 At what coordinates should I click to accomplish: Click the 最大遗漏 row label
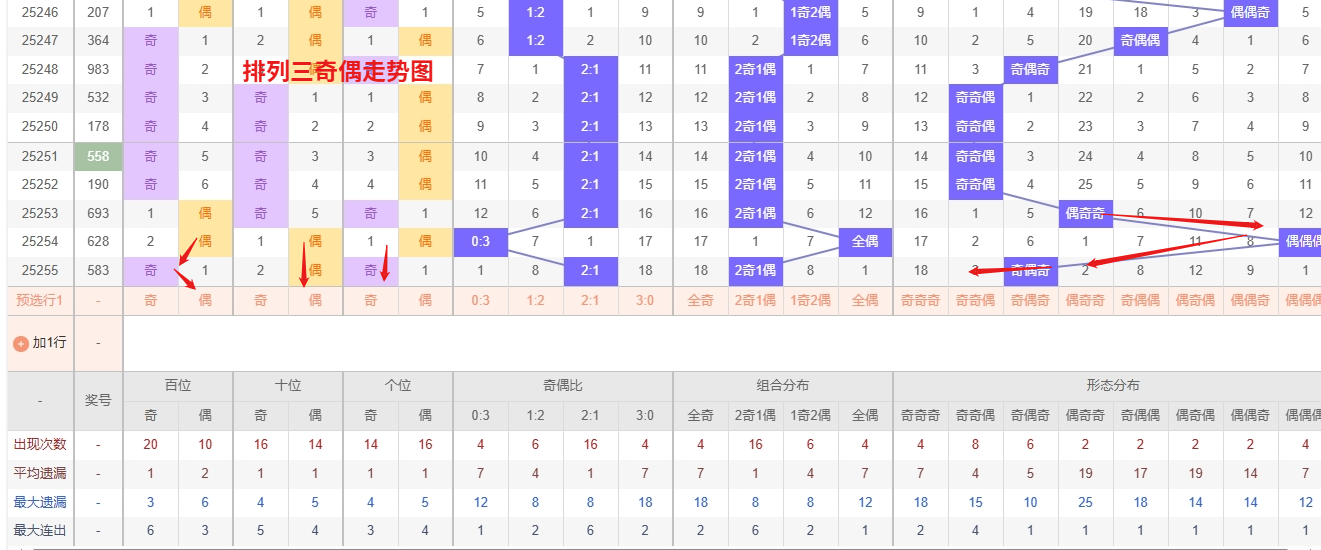pos(40,502)
